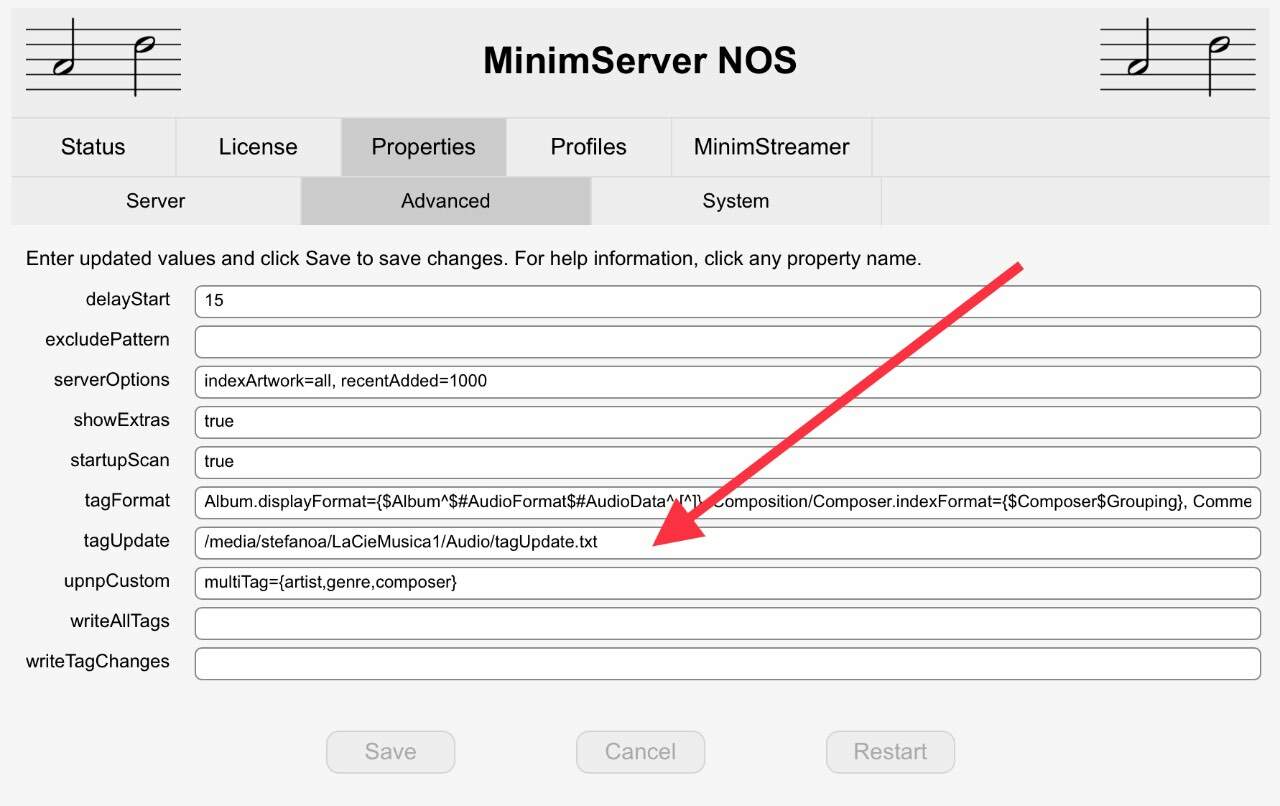
Task: Select the Properties tab
Action: (424, 147)
